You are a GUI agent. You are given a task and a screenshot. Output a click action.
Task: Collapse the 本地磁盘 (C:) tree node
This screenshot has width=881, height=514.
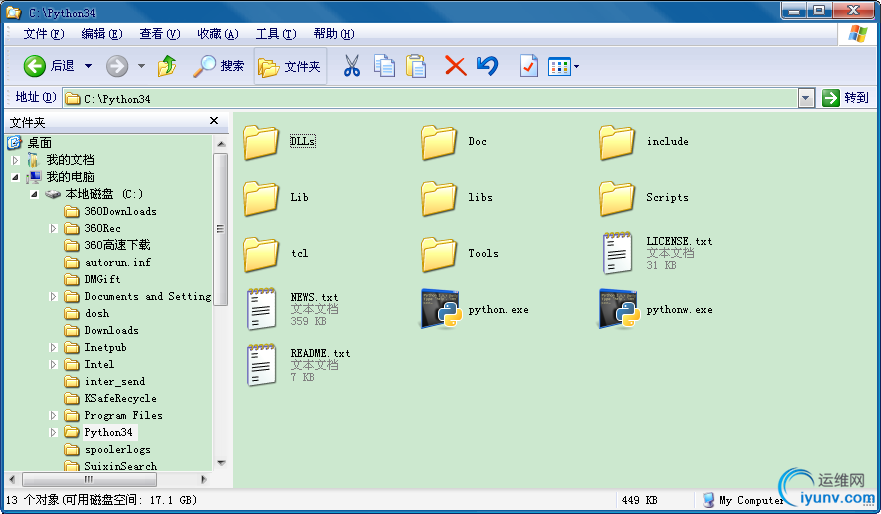(34, 194)
